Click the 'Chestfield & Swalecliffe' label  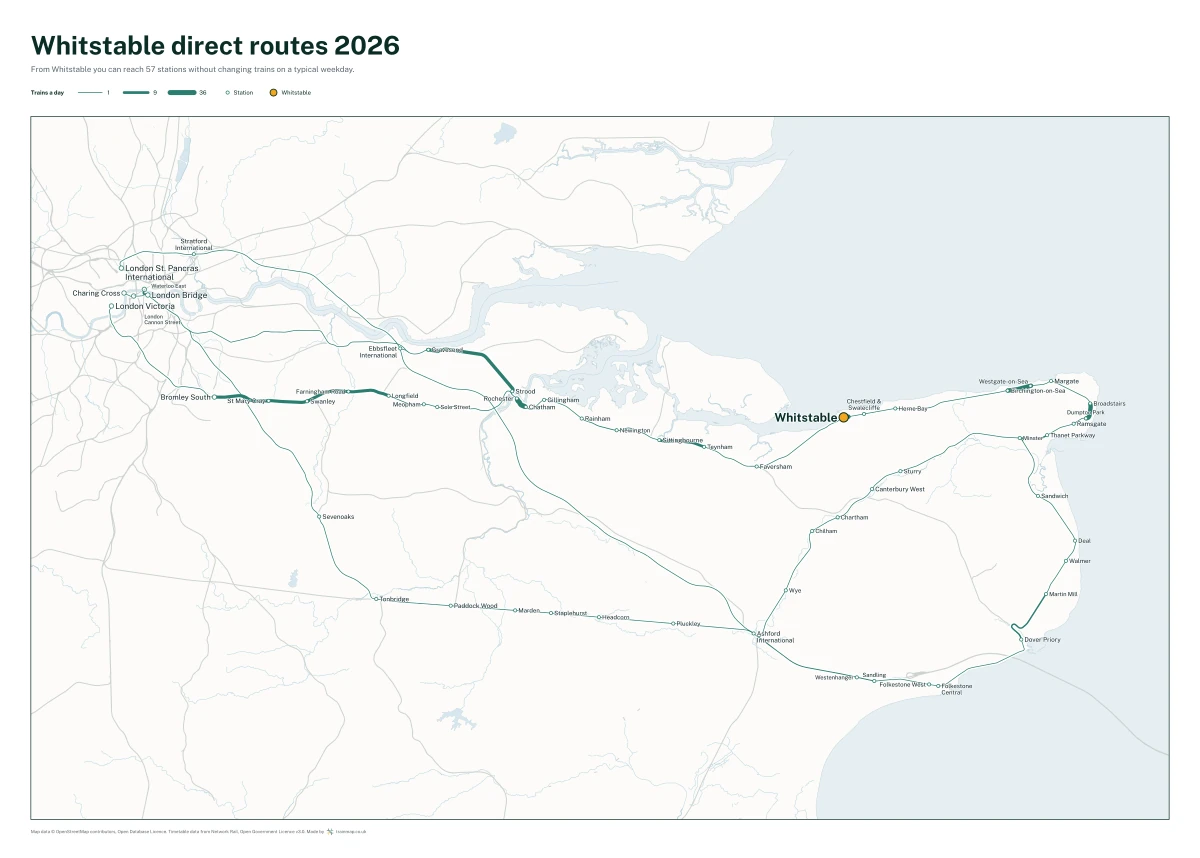863,405
